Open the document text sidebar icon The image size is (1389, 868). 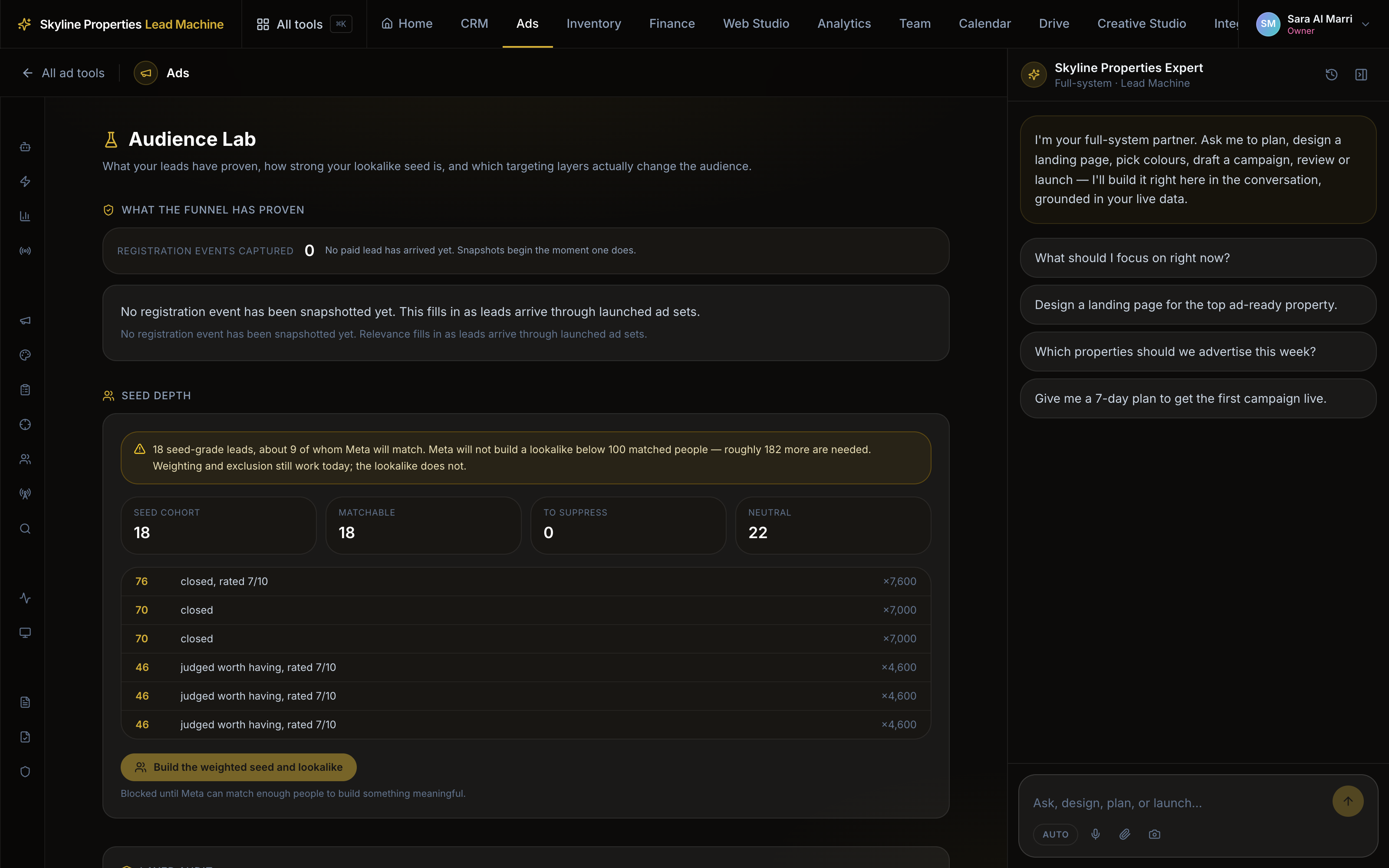point(25,702)
